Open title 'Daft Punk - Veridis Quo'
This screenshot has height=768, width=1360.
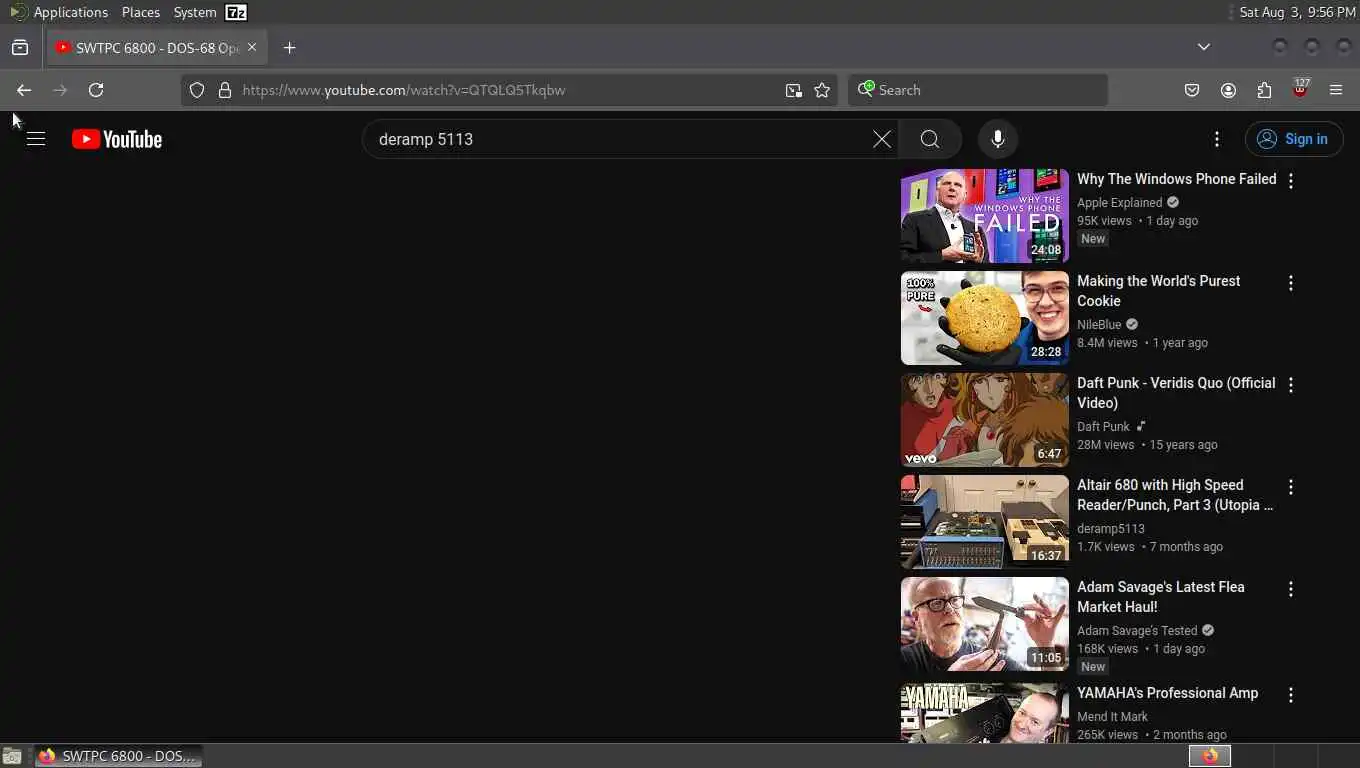[1176, 393]
